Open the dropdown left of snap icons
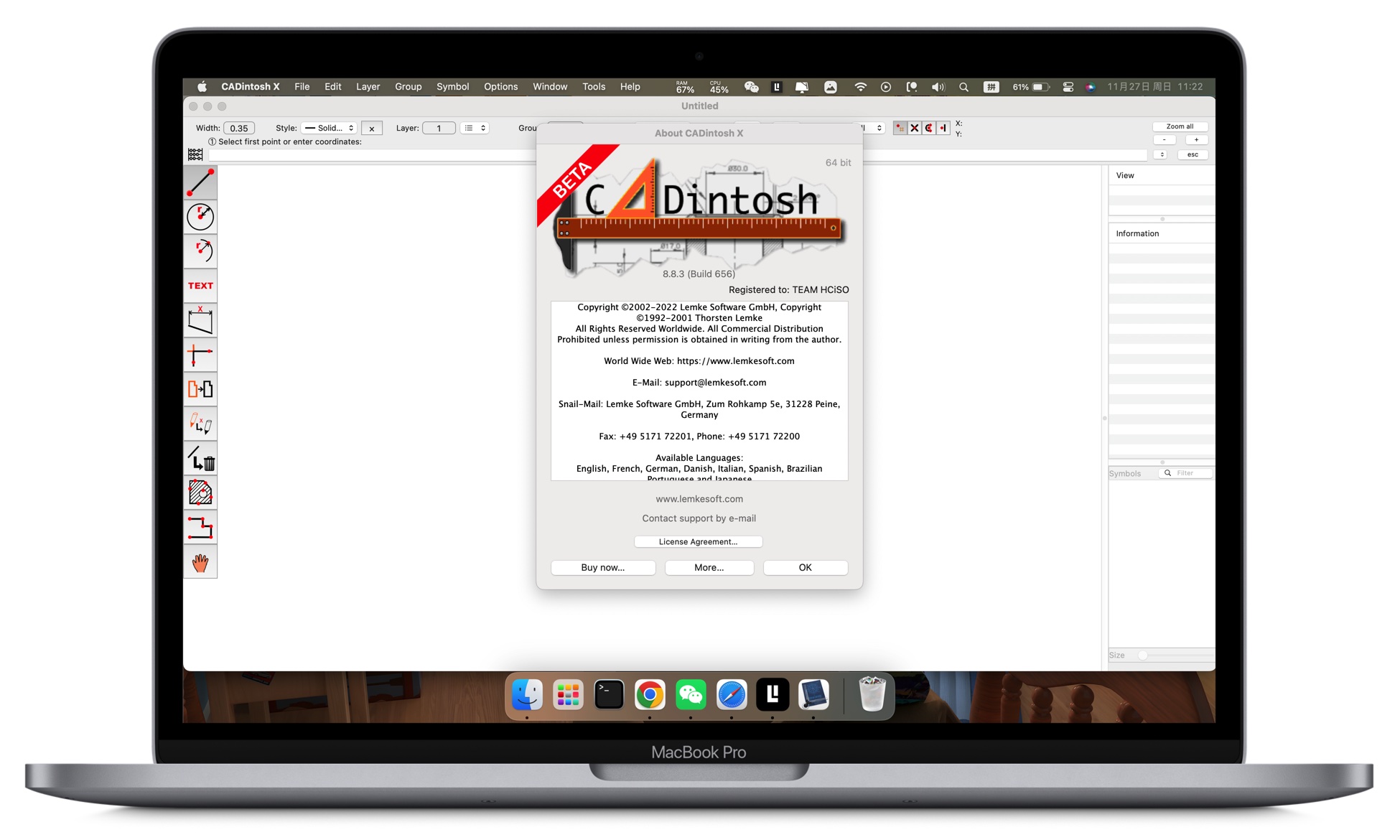This screenshot has height=840, width=1400. click(x=874, y=128)
